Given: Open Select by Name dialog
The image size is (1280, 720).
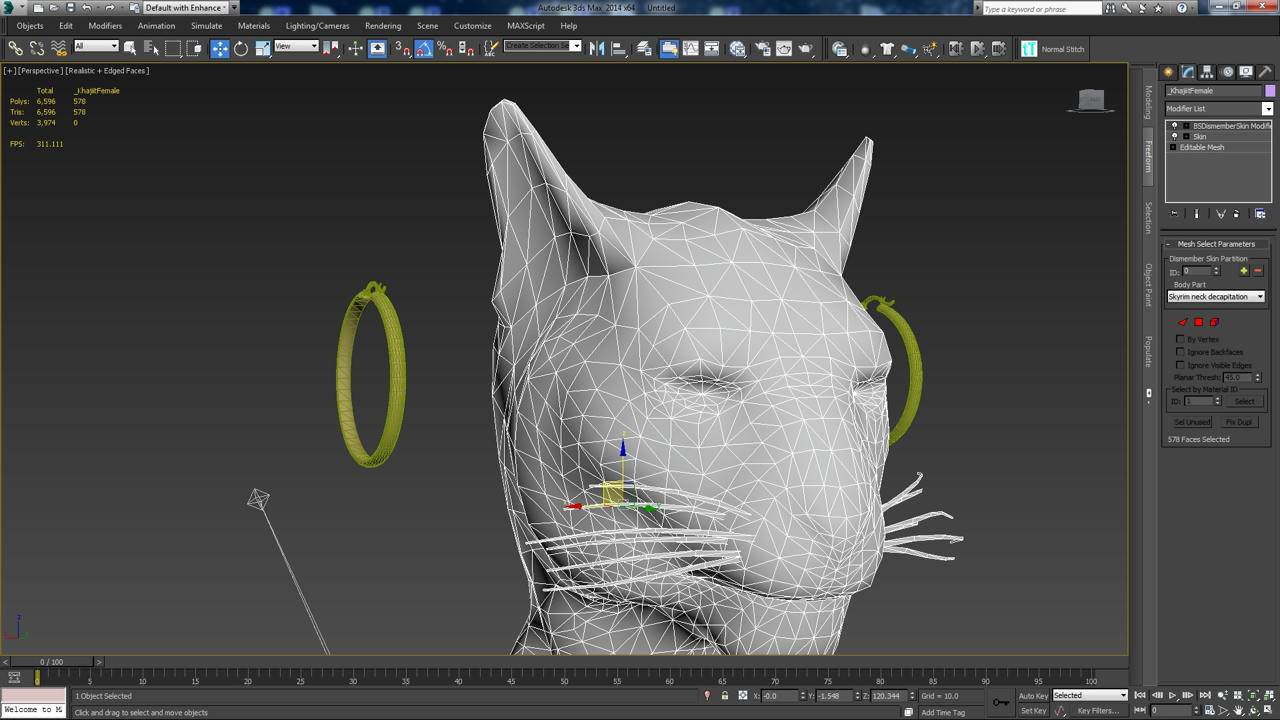Looking at the screenshot, I should coord(151,48).
